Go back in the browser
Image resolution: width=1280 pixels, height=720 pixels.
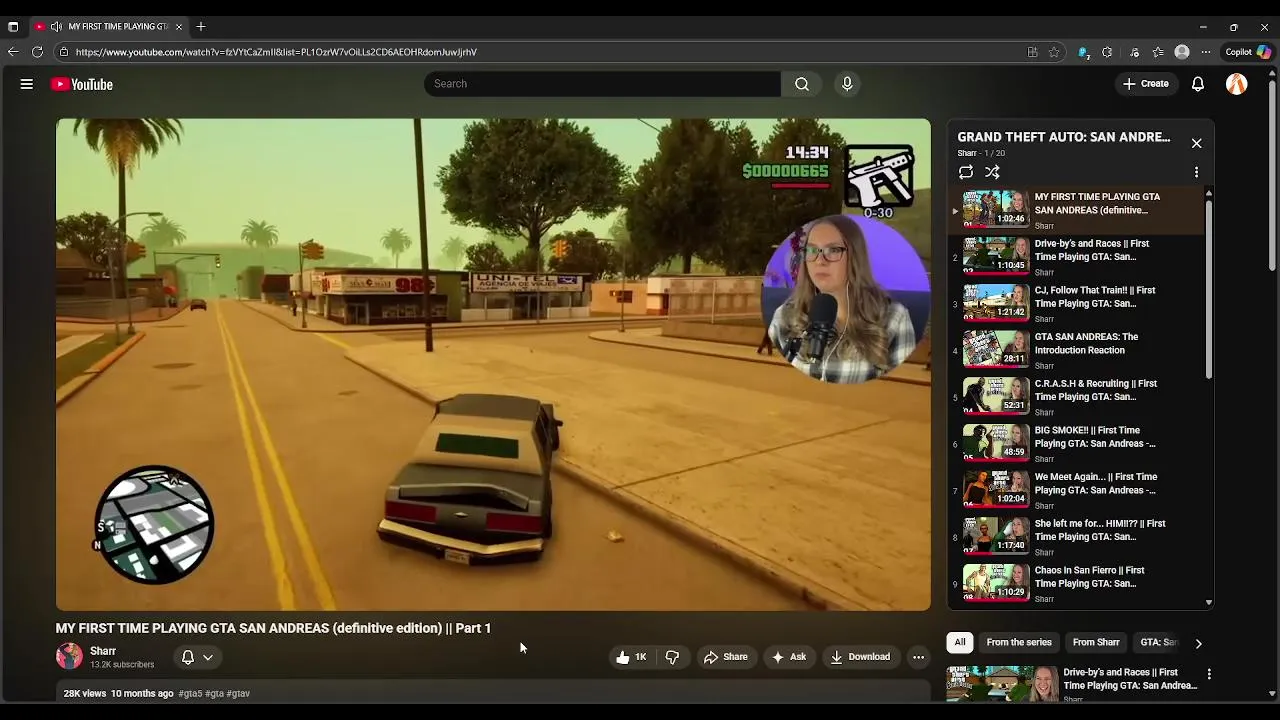point(12,52)
